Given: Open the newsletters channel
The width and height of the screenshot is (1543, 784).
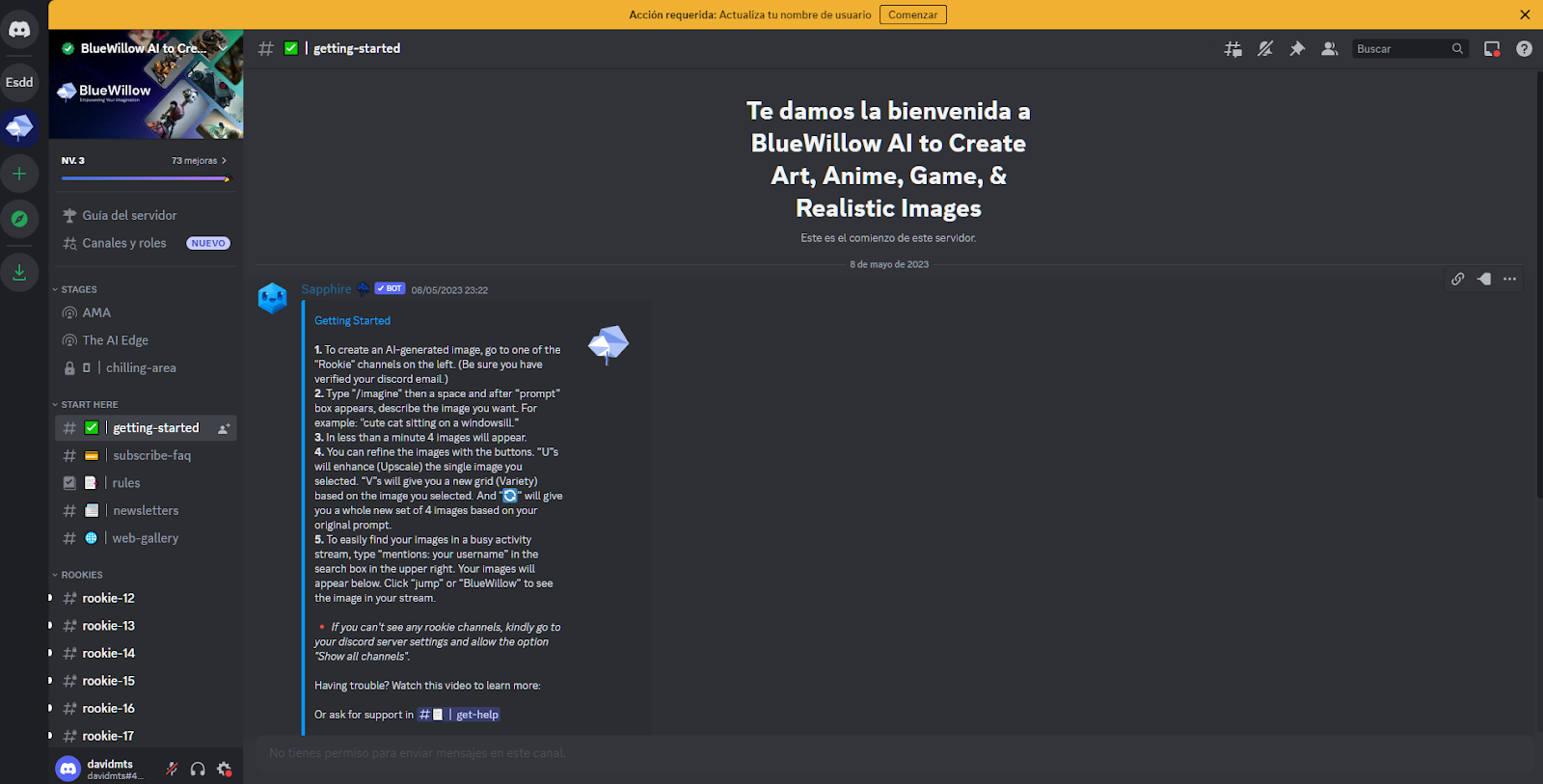Looking at the screenshot, I should click(x=146, y=510).
